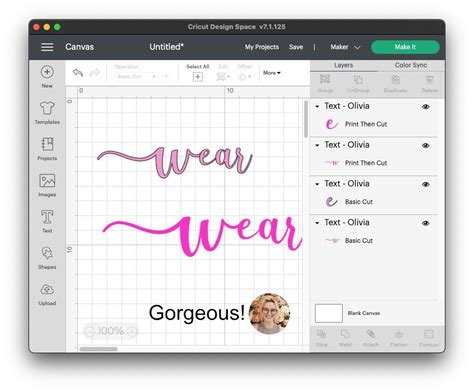
Task: Open the Maker machine dropdown
Action: pos(345,47)
